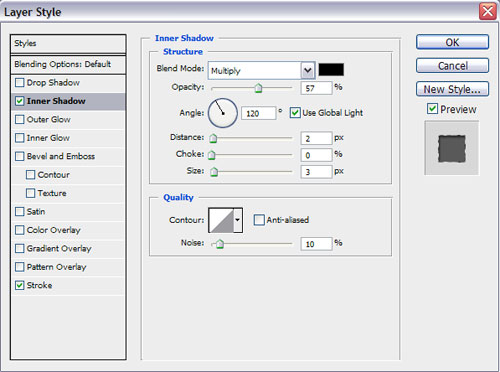Click the style preview thumbnail
The image size is (500, 372).
452,148
